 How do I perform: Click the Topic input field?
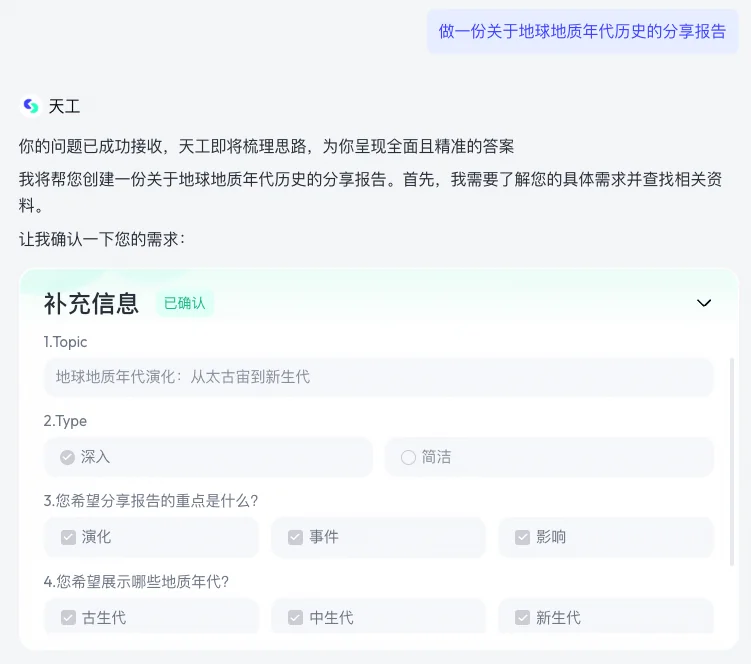[x=378, y=377]
